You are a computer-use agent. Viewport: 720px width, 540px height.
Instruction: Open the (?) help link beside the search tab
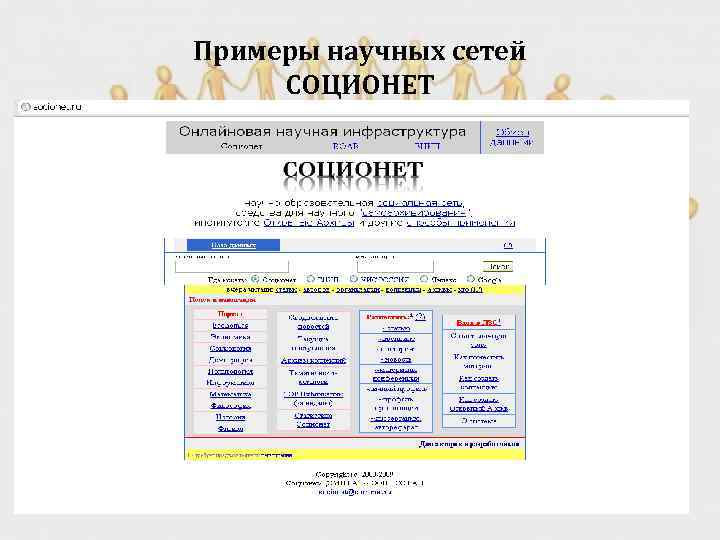click(508, 245)
